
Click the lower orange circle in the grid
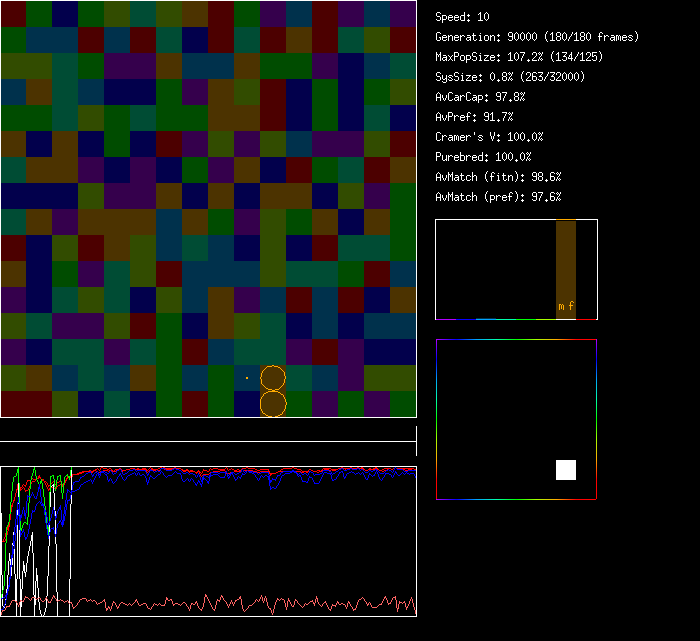coord(273,403)
